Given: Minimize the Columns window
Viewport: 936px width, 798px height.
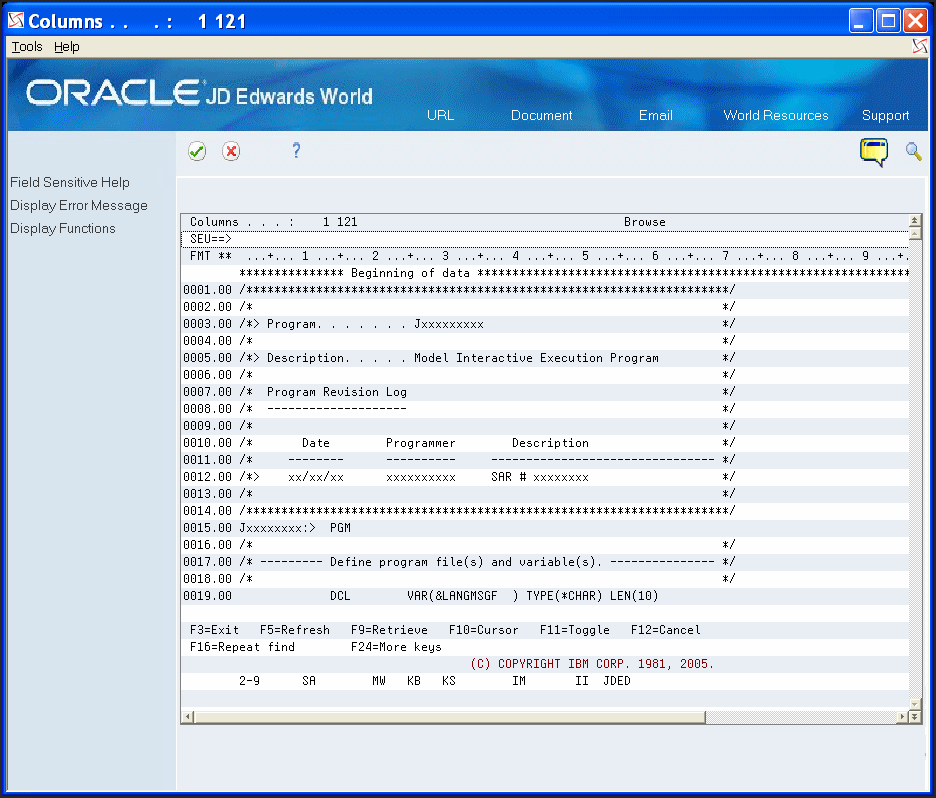Looking at the screenshot, I should click(x=861, y=21).
